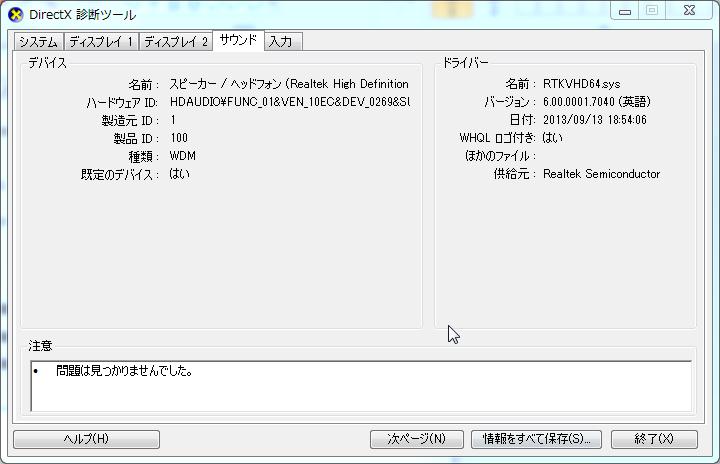Select the サウンド tab
Screen dimensions: 720x464
[x=238, y=40]
